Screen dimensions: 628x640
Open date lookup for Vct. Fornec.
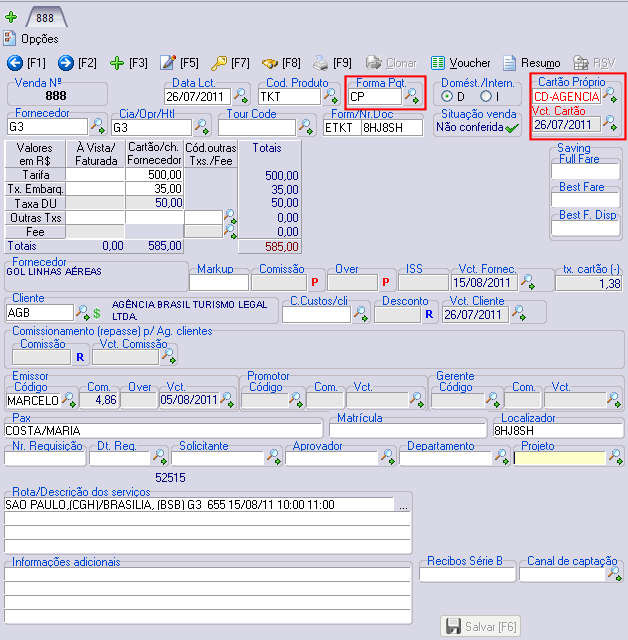tap(528, 282)
